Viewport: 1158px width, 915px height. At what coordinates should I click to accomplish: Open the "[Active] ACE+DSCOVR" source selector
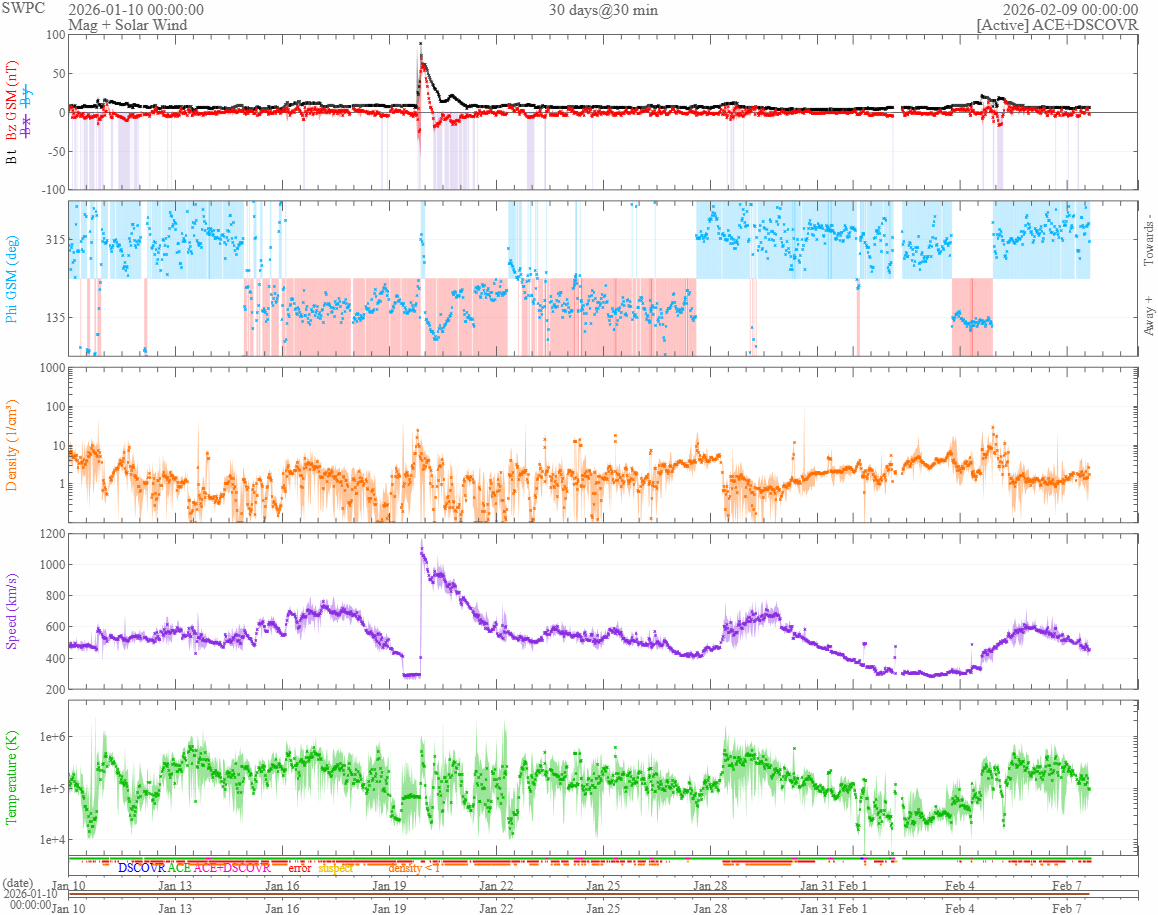tap(1057, 25)
